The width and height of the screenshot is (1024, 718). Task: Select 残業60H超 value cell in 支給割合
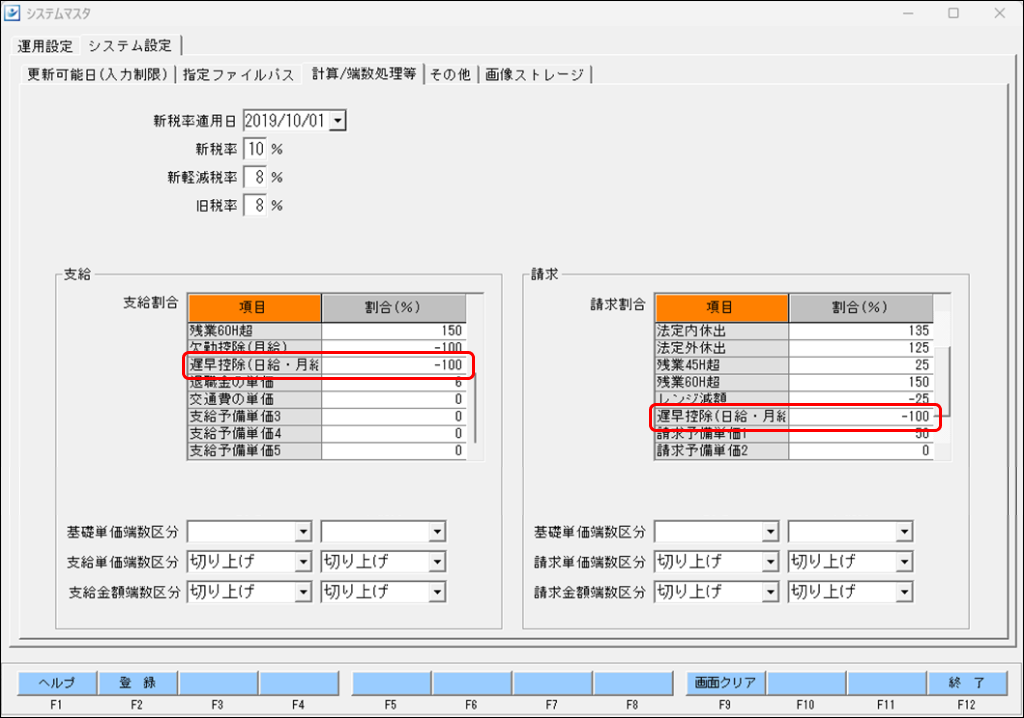(394, 329)
